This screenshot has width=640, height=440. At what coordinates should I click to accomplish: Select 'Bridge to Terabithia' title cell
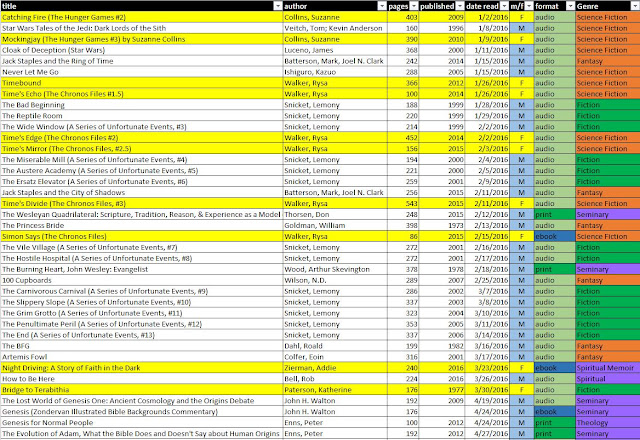142,390
